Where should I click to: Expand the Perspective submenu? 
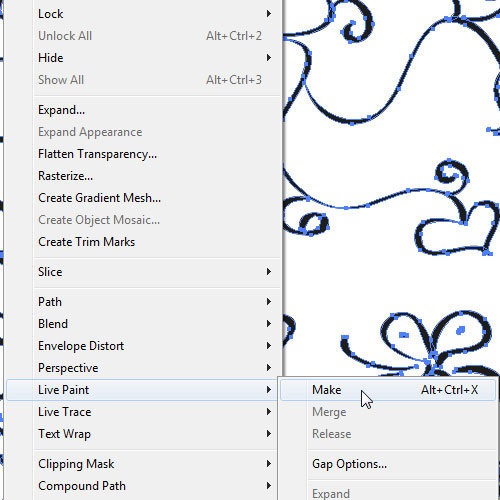point(157,368)
